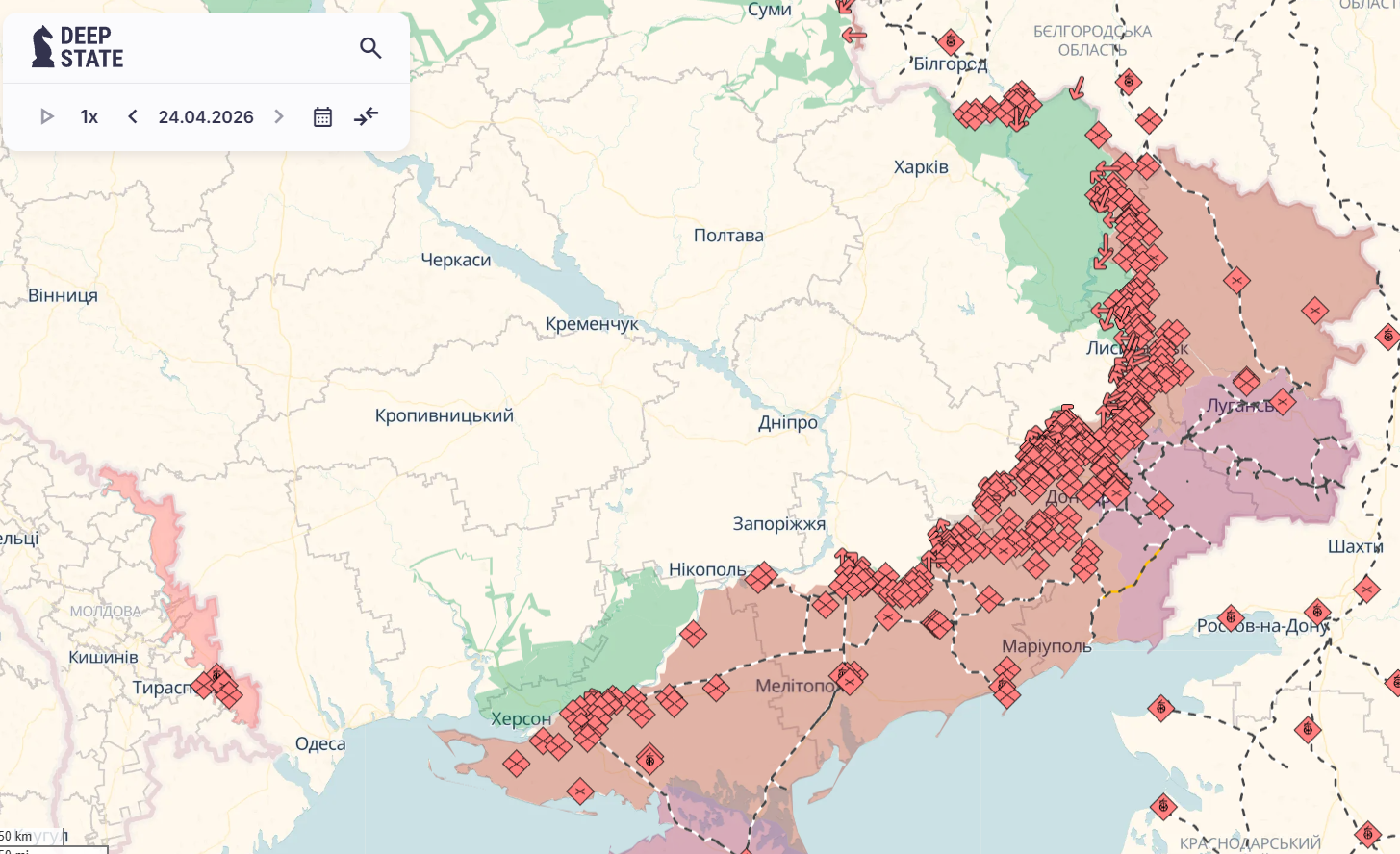Open the calendar date picker
1400x854 pixels.
pyautogui.click(x=322, y=116)
